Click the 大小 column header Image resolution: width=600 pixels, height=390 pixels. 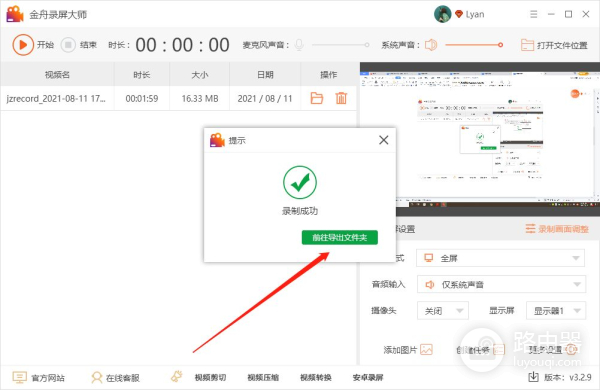(x=199, y=75)
